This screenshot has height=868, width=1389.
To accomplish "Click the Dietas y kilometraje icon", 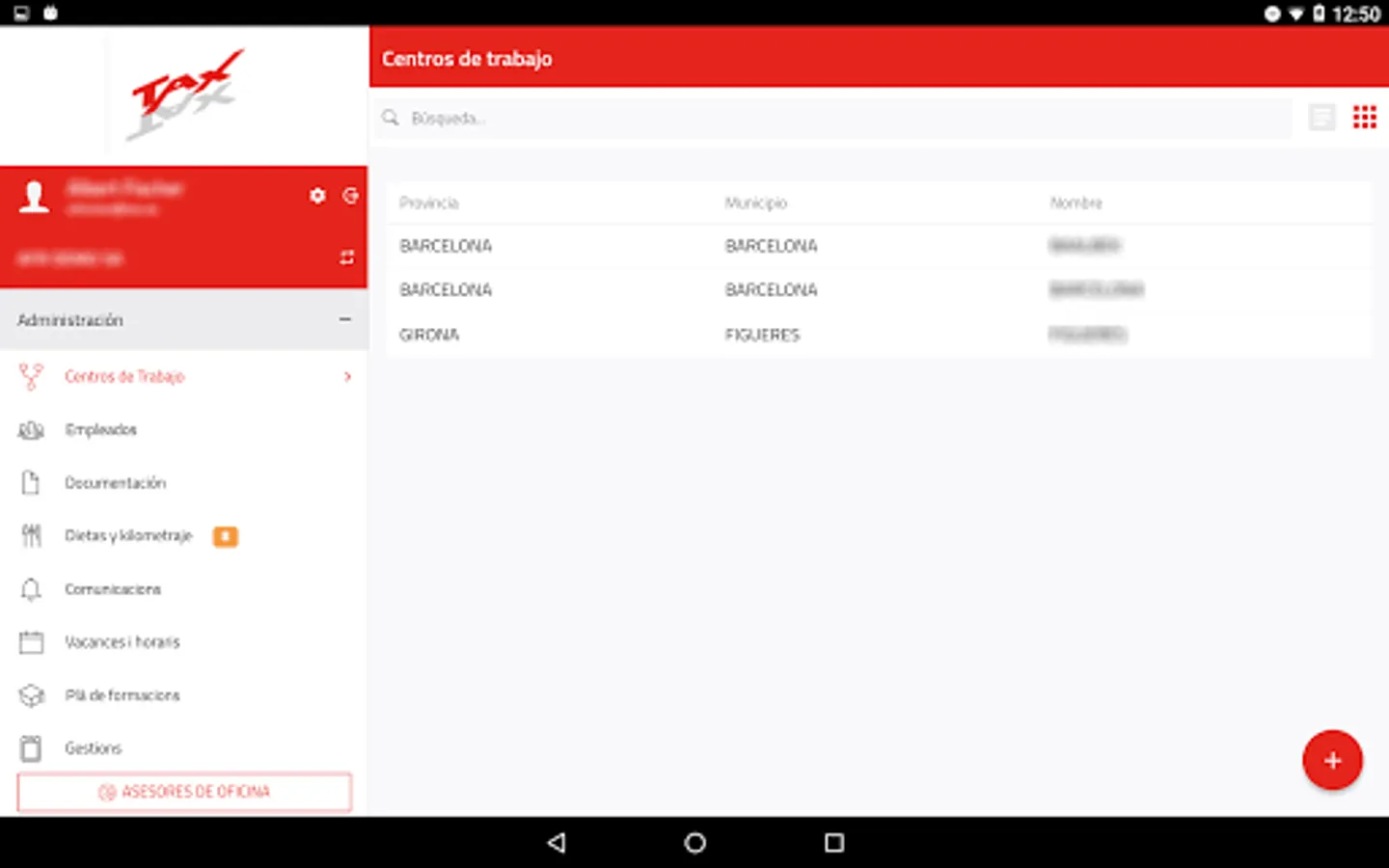I will [x=30, y=535].
